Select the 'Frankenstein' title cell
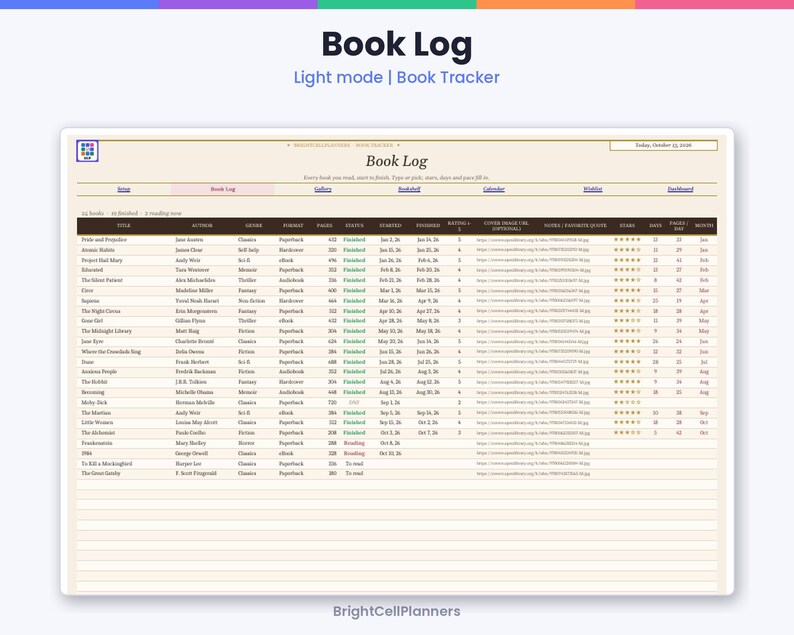The width and height of the screenshot is (794, 635). [97, 443]
